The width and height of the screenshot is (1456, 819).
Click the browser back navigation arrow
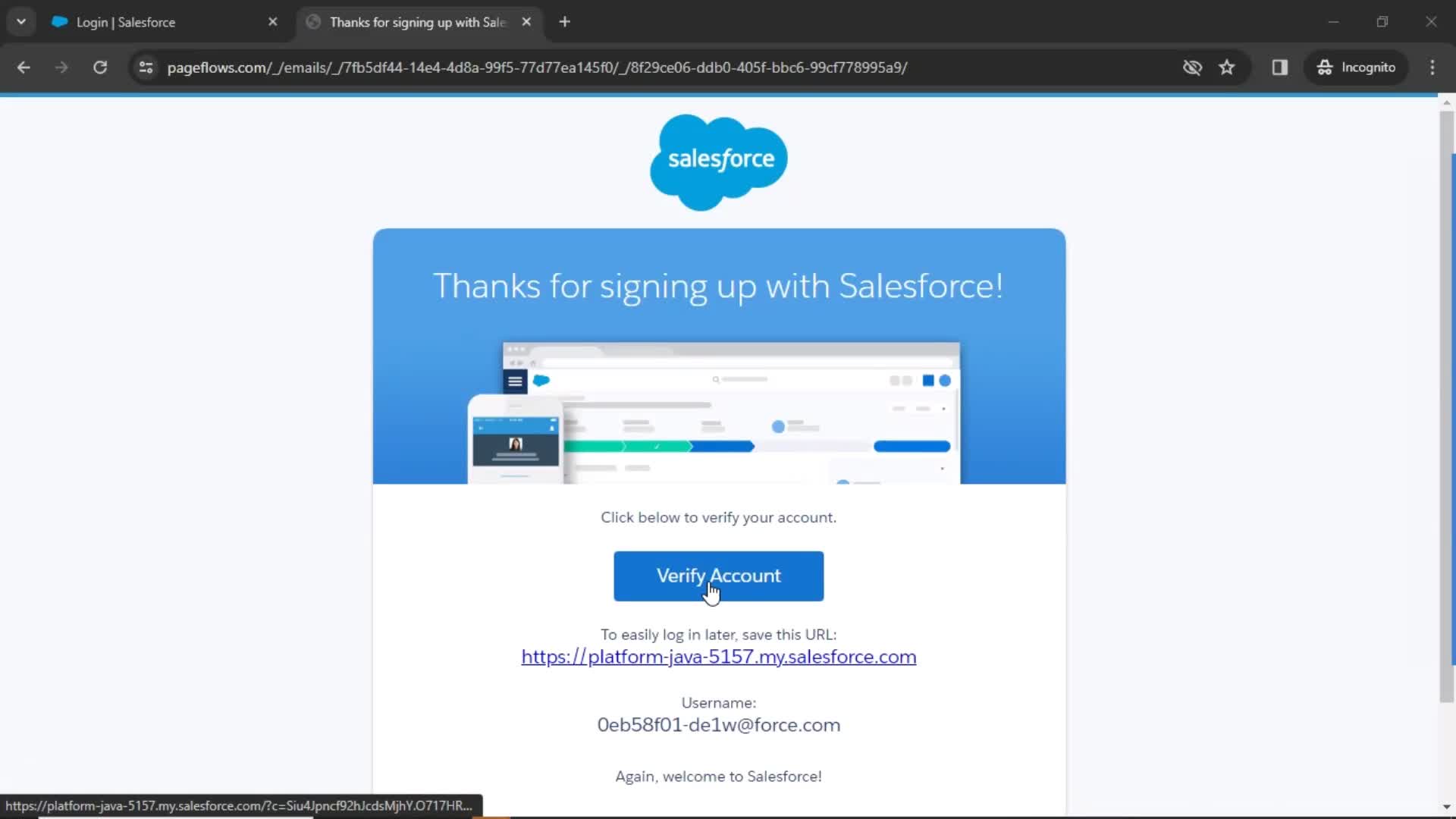pos(24,67)
